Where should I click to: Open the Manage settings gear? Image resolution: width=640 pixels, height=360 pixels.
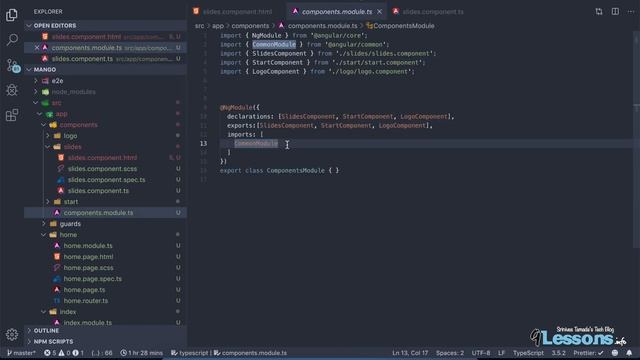(12, 334)
